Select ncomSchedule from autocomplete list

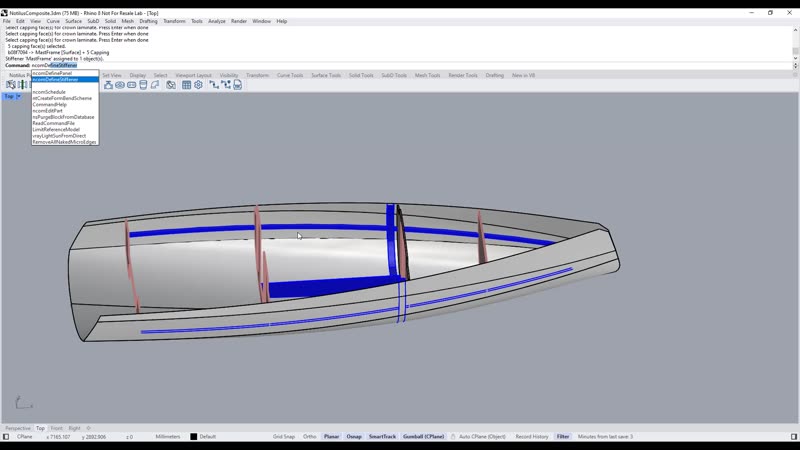coord(49,92)
